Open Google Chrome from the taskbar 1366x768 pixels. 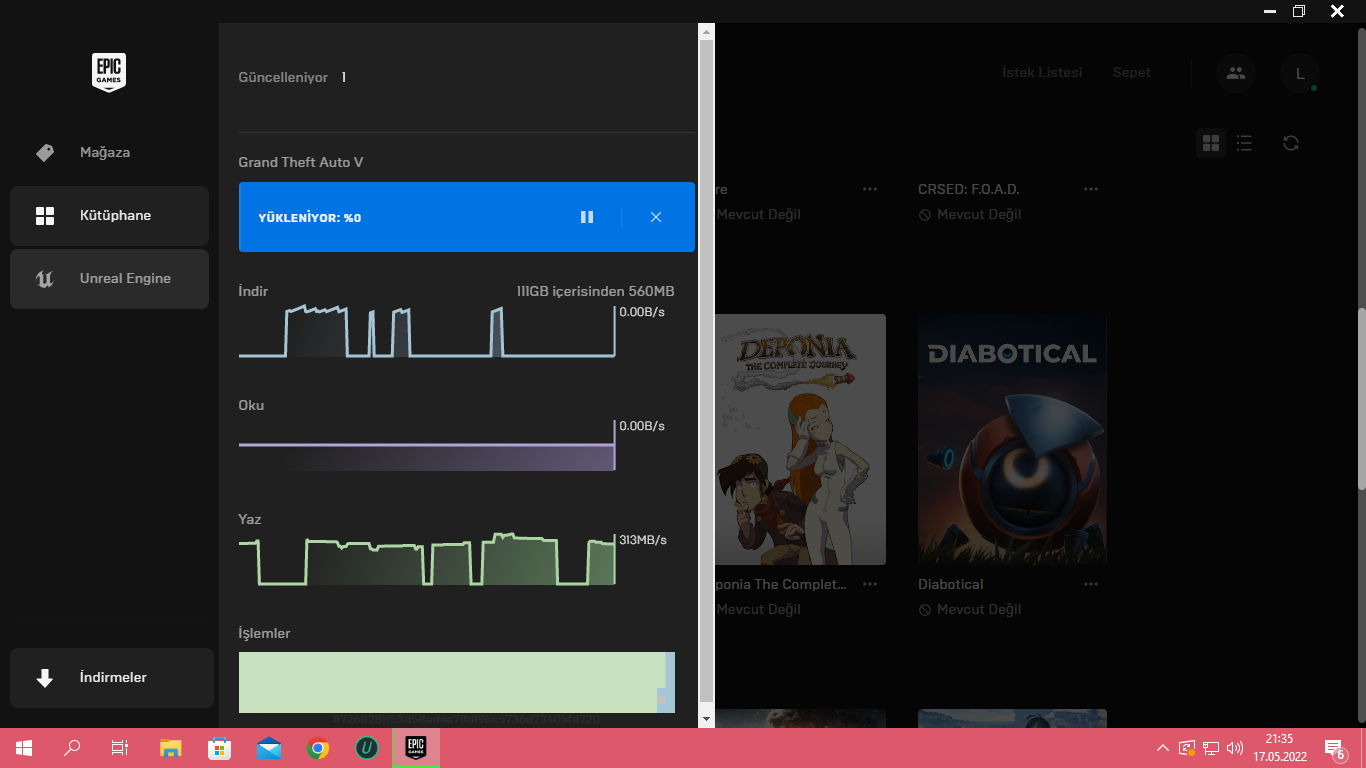[318, 748]
